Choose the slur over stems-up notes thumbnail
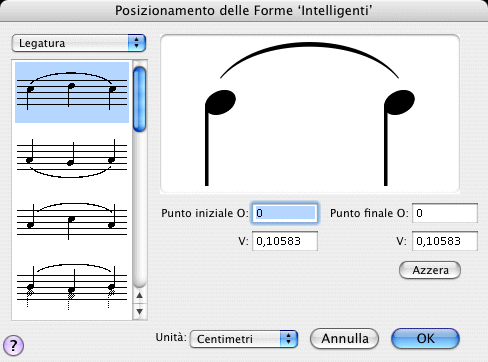The image size is (488, 362). [x=72, y=287]
